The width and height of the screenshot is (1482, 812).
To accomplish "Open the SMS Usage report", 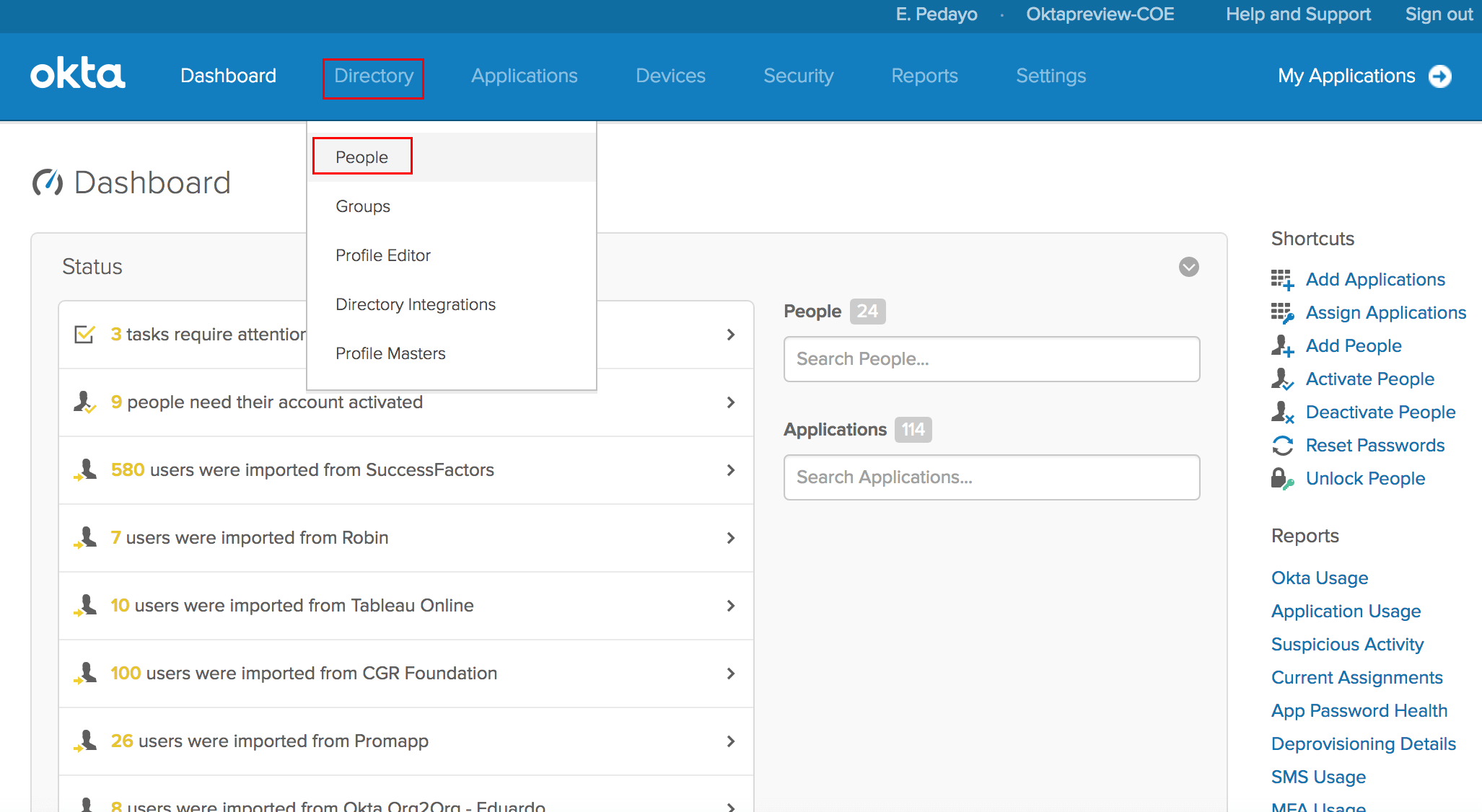I will [x=1318, y=777].
